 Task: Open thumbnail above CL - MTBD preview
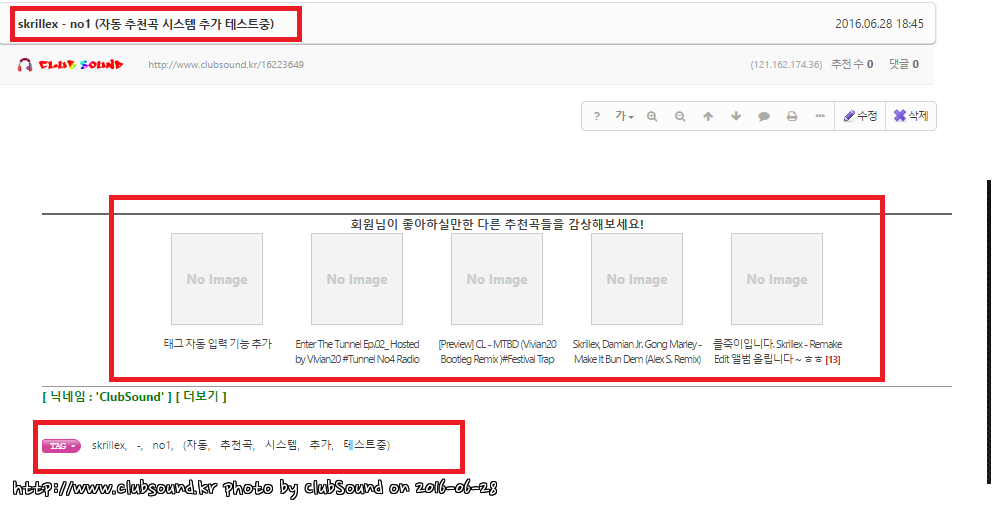tap(497, 279)
